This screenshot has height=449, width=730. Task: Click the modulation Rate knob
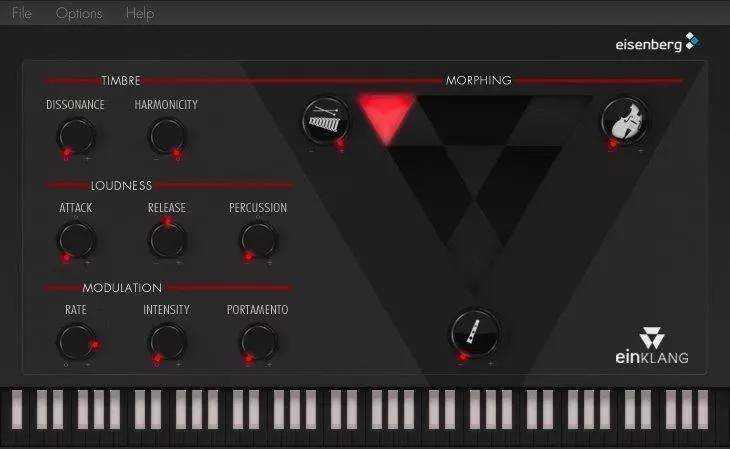point(76,342)
